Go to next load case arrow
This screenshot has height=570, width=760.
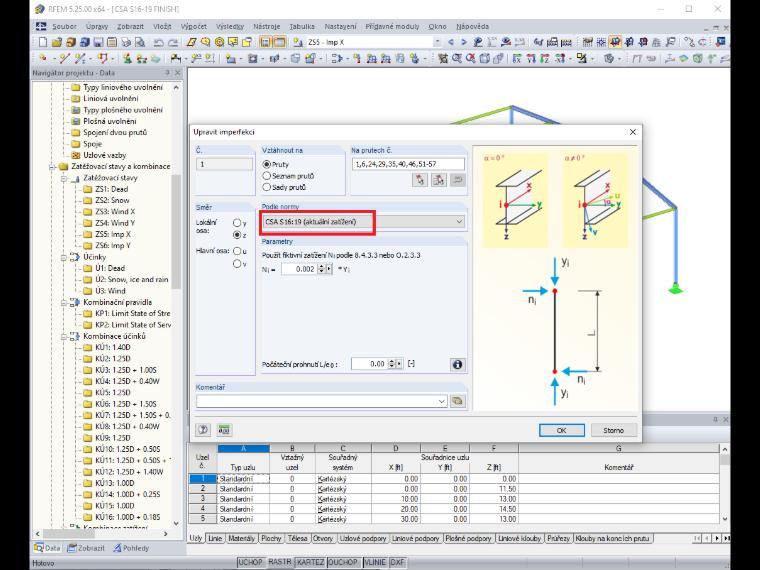tap(464, 42)
